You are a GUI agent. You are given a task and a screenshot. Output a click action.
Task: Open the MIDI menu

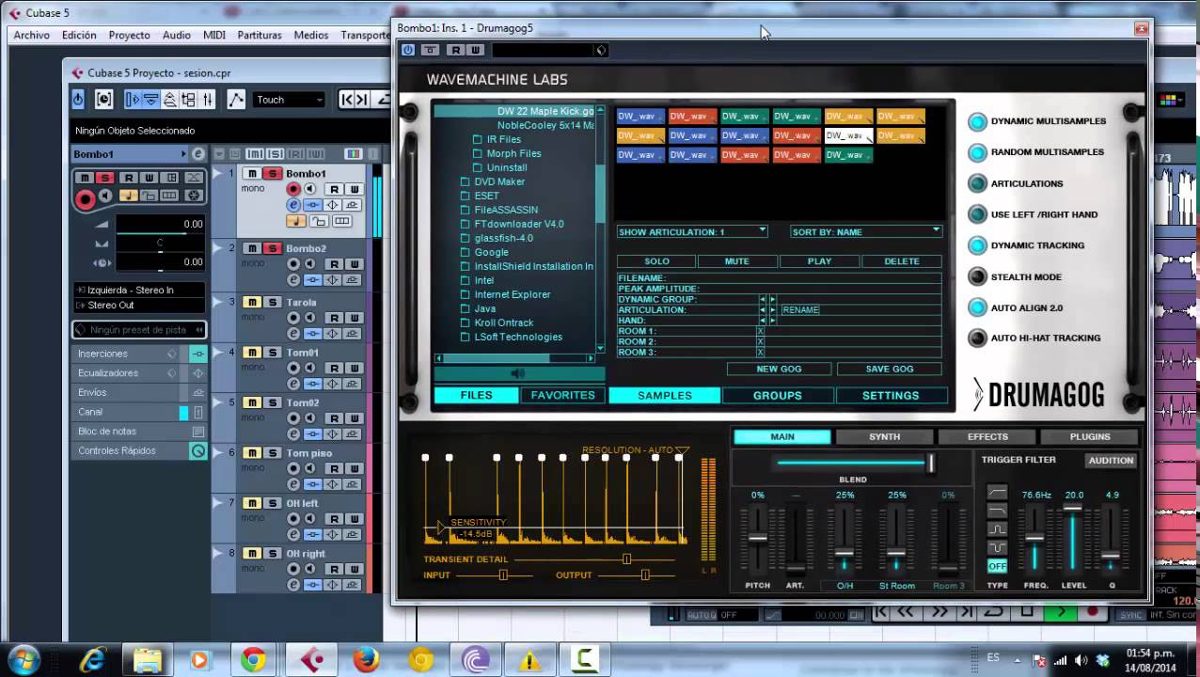coord(214,35)
